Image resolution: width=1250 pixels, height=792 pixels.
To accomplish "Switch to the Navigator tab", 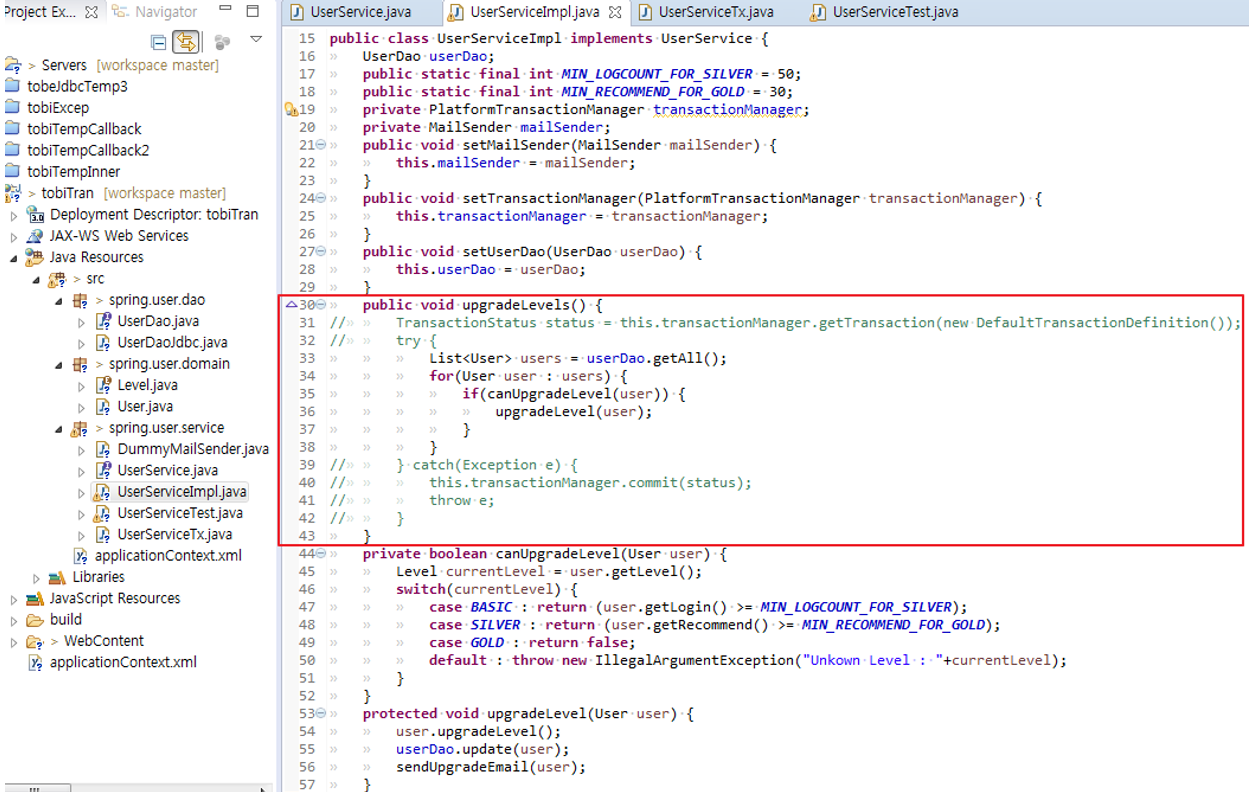I will pos(156,12).
